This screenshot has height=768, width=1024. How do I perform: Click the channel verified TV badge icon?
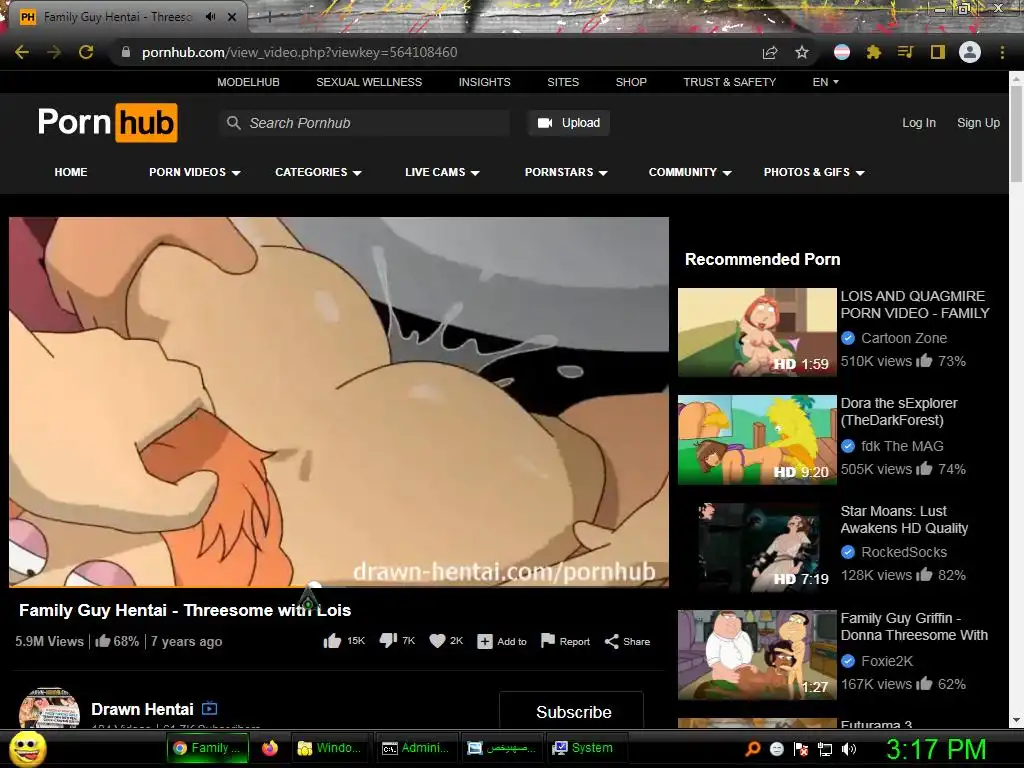[210, 709]
